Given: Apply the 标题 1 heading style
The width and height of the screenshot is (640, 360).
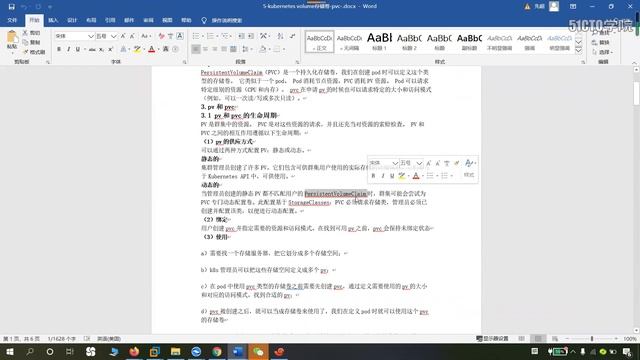Looking at the screenshot, I should (379, 42).
